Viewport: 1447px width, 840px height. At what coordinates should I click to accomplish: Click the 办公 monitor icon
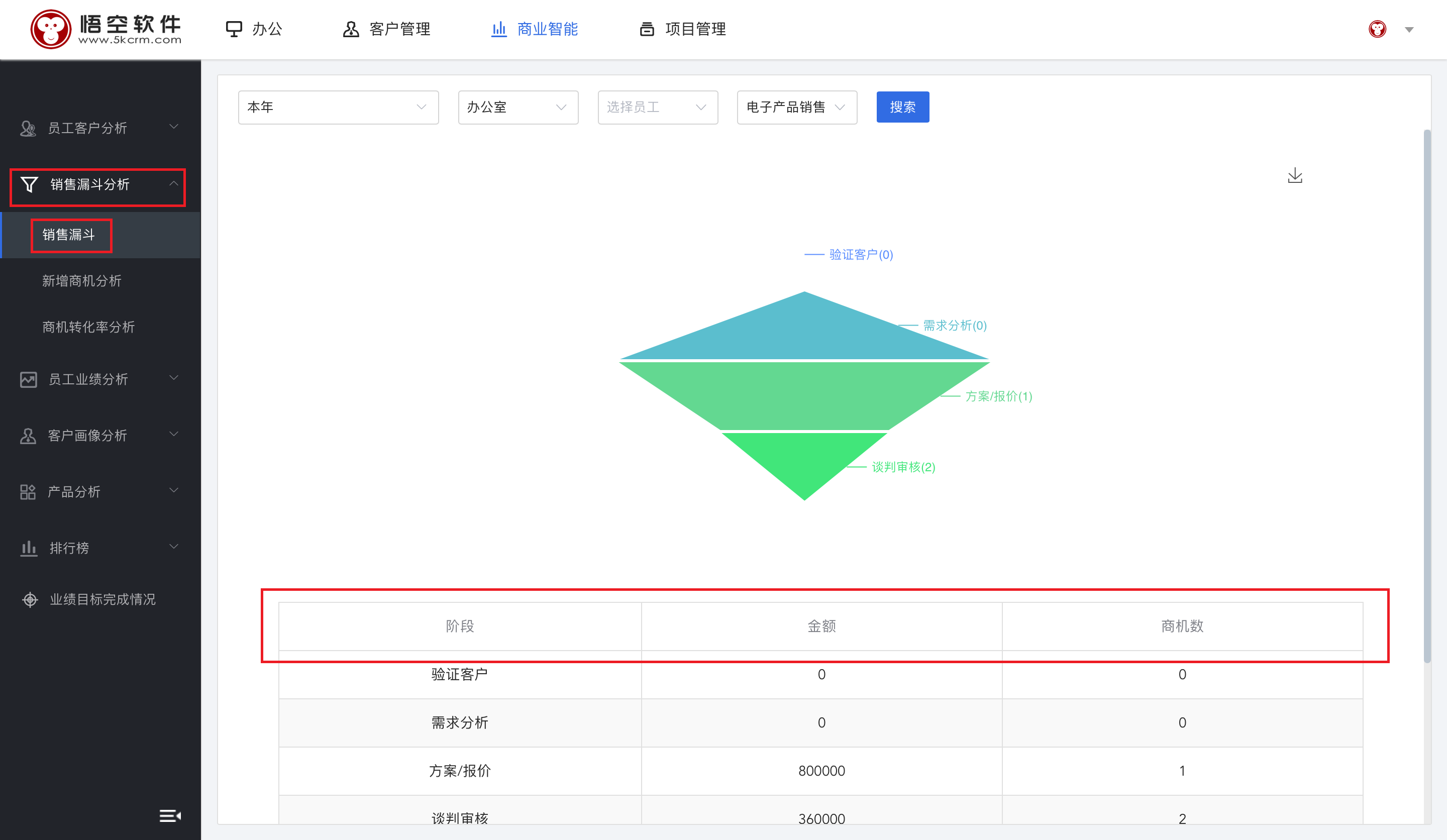(234, 29)
